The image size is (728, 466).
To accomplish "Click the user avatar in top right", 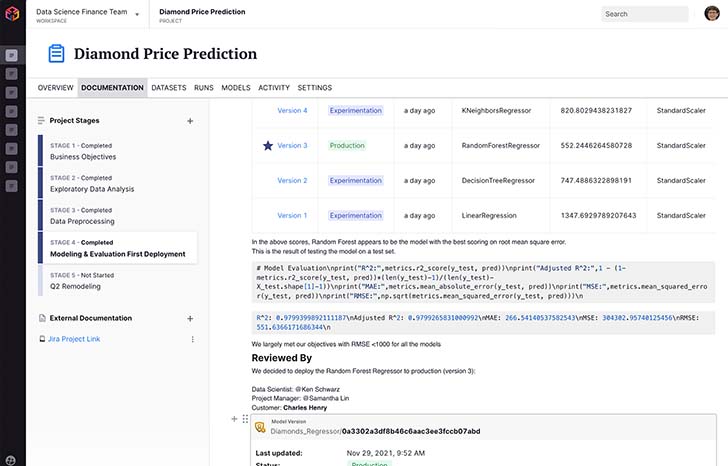I will coord(712,13).
